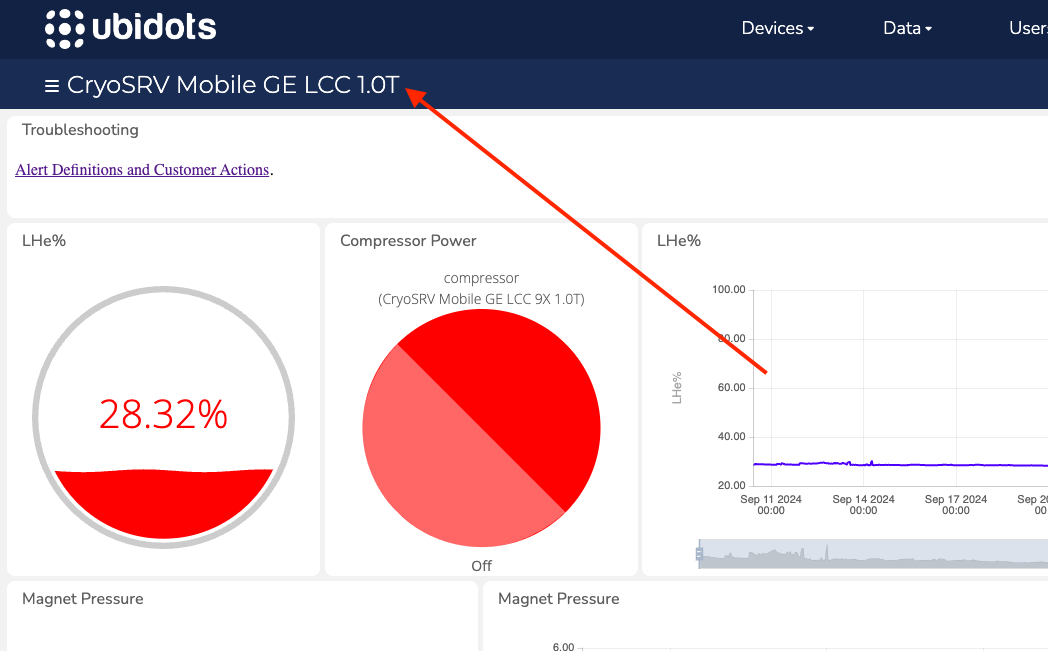Click the Sep 17 2024 axis label

[956, 505]
